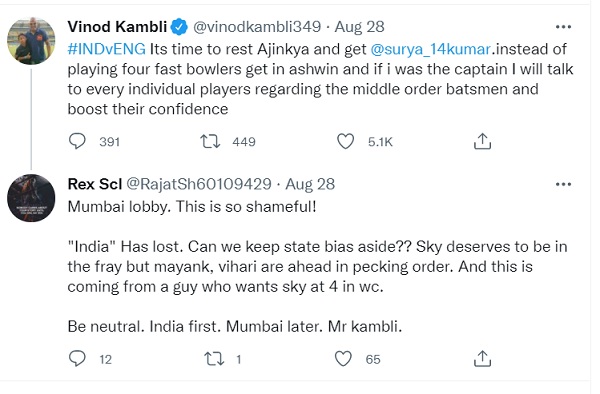This screenshot has height=394, width=600.
Task: Open Vinod Kambli's profile name
Action: click(x=117, y=27)
